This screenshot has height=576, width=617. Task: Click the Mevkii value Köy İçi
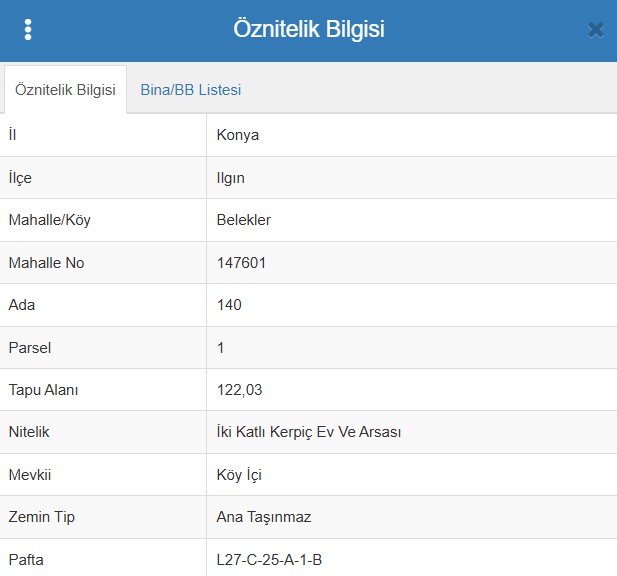(239, 474)
